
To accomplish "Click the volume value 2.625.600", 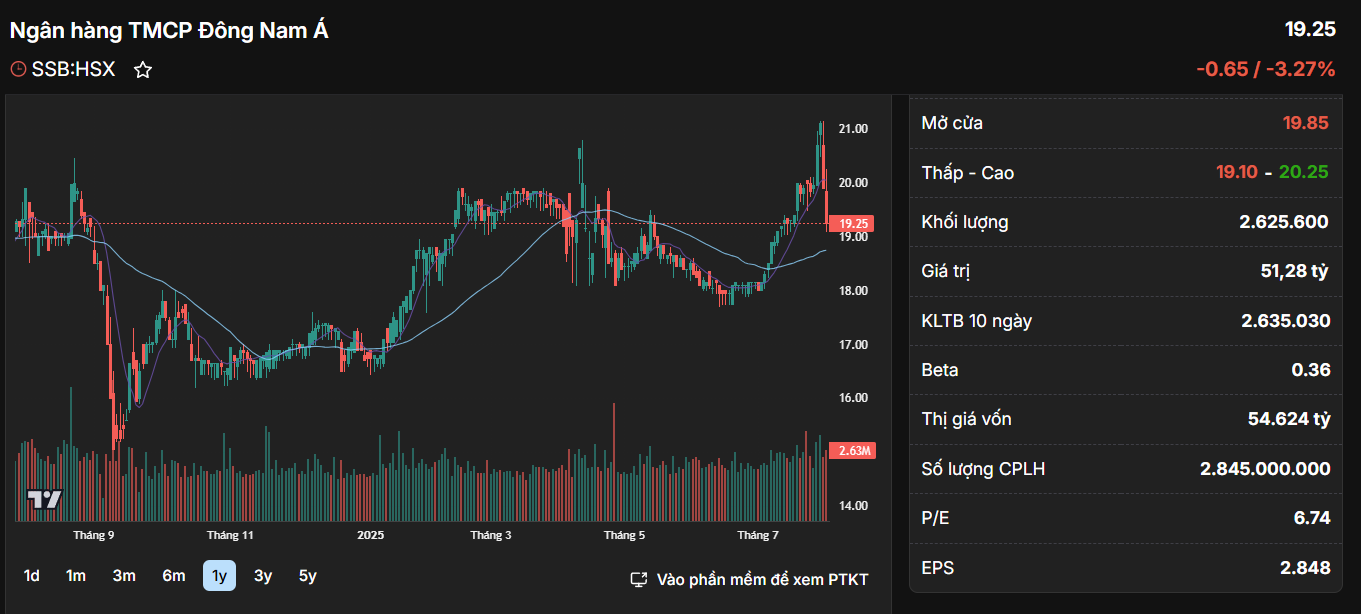I will [x=1284, y=222].
